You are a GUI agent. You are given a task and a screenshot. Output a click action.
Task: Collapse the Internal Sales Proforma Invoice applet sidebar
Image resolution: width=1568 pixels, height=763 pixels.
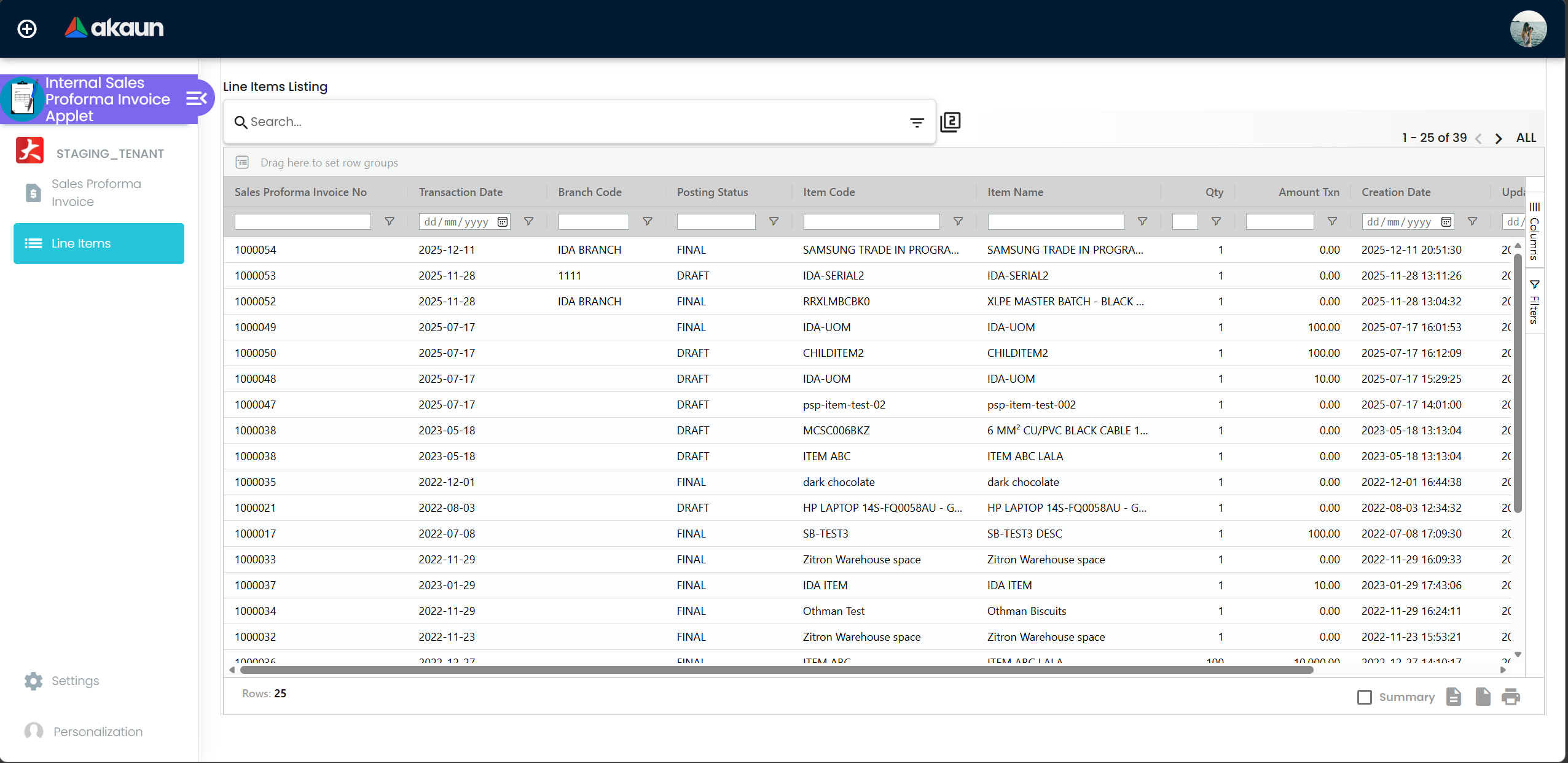(x=195, y=98)
